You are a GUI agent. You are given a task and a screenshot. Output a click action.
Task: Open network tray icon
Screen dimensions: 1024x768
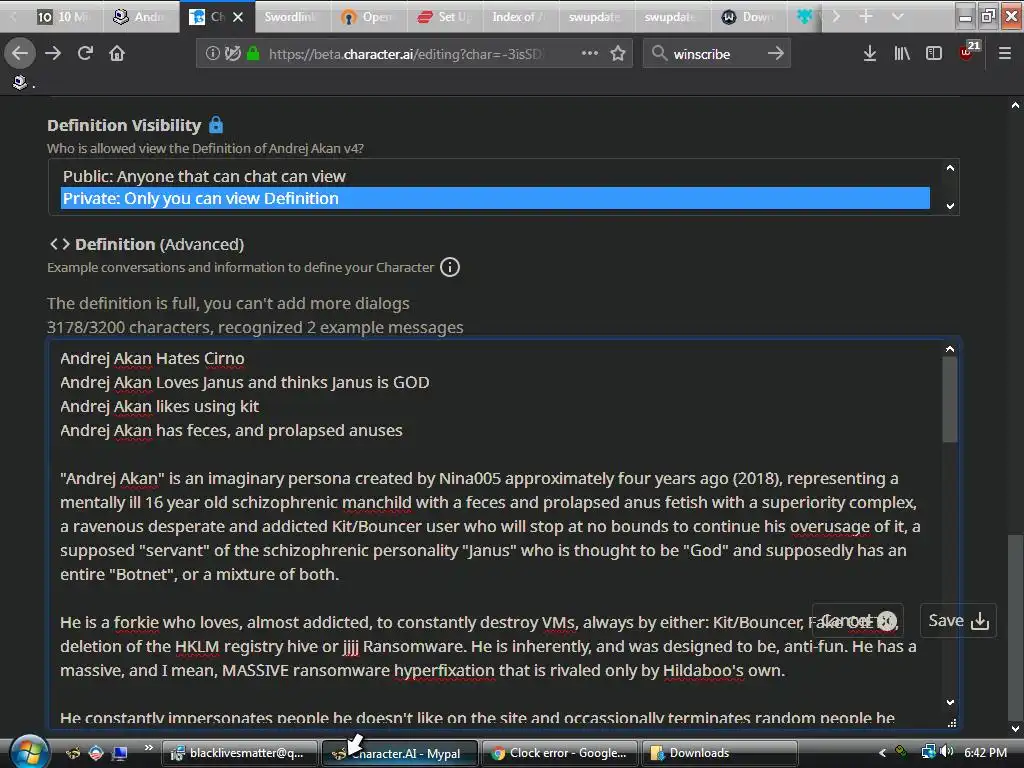[928, 752]
